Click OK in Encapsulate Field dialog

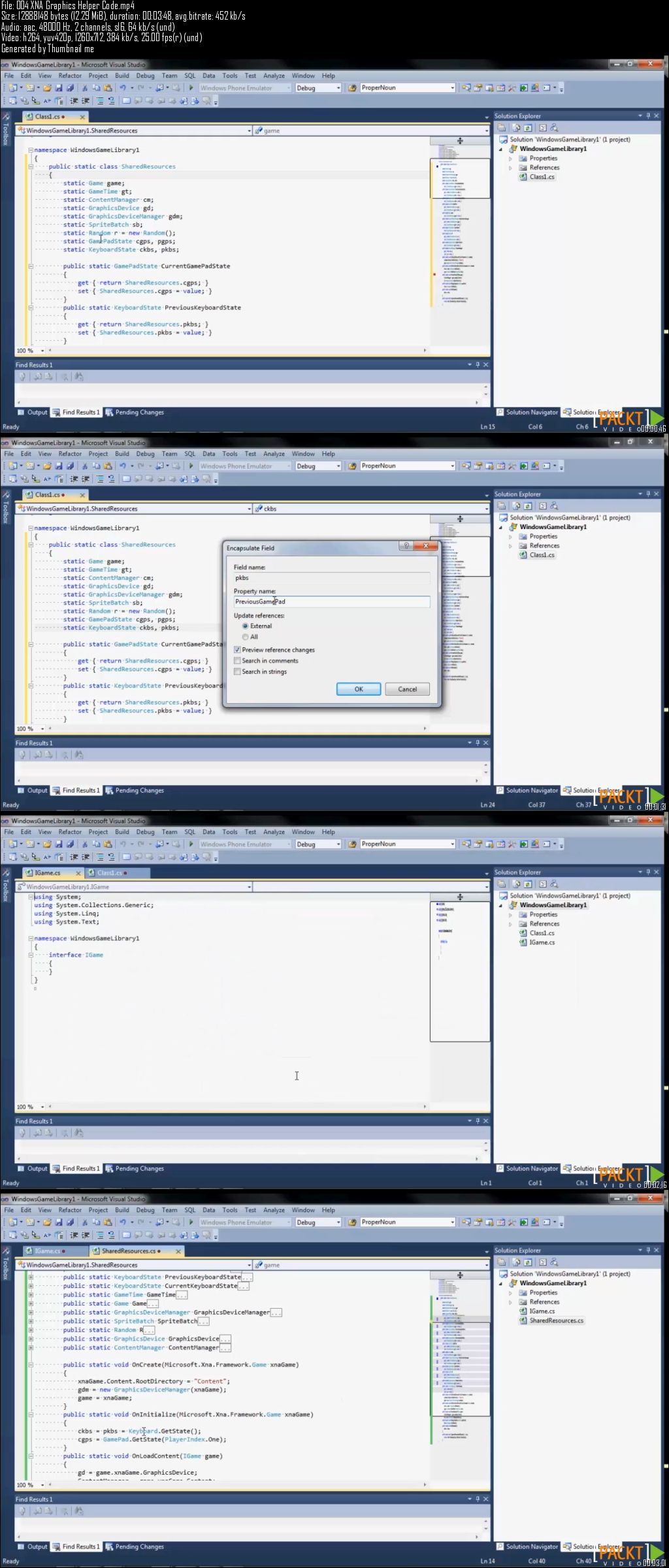click(x=359, y=689)
